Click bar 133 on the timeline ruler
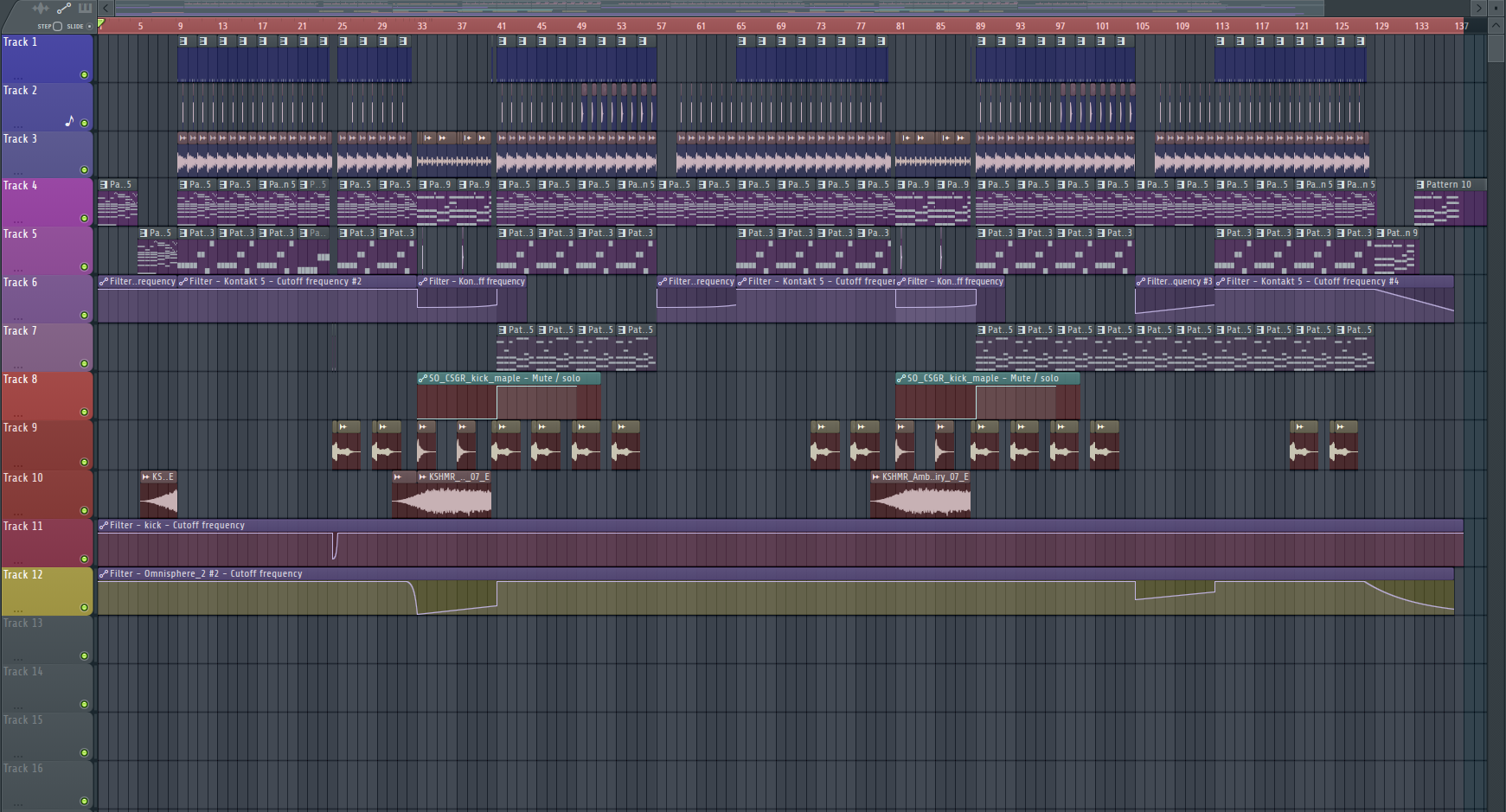This screenshot has width=1506, height=812. [1421, 26]
